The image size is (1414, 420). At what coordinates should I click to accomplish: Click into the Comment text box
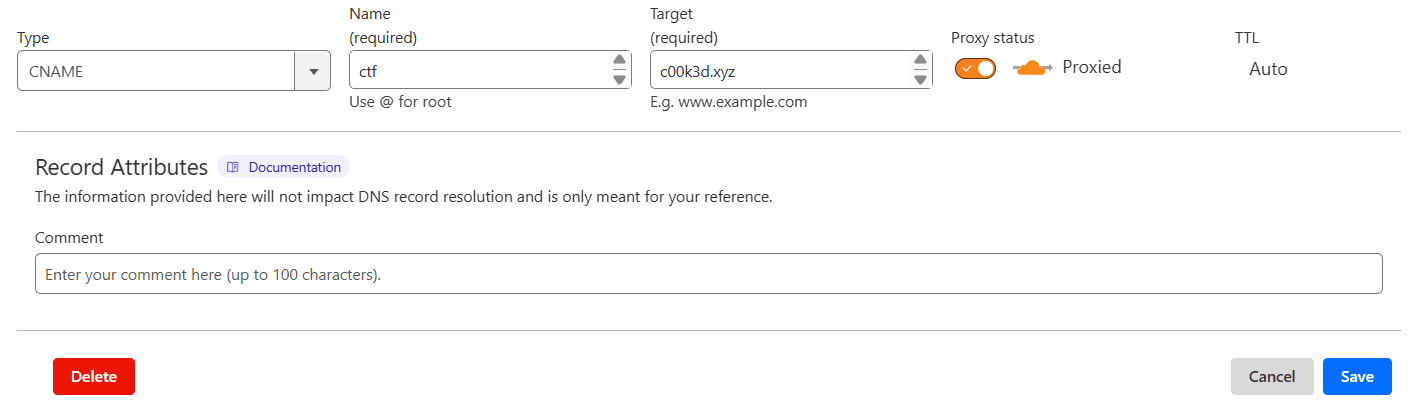708,274
